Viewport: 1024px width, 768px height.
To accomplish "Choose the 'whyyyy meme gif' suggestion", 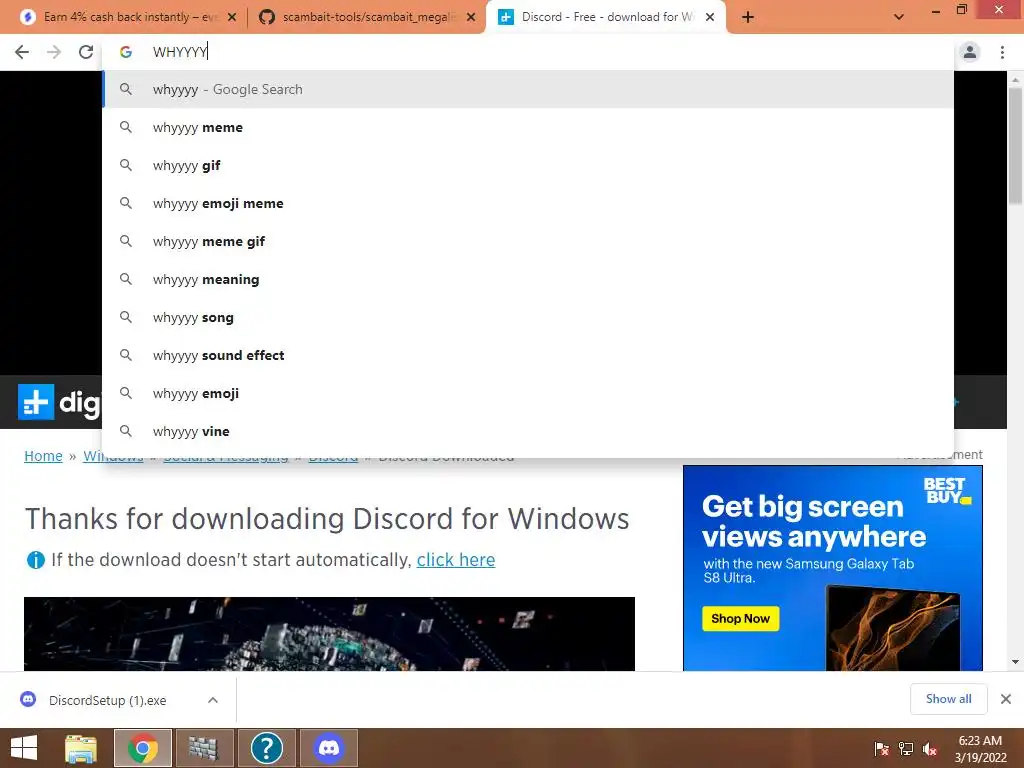I will pyautogui.click(x=528, y=241).
